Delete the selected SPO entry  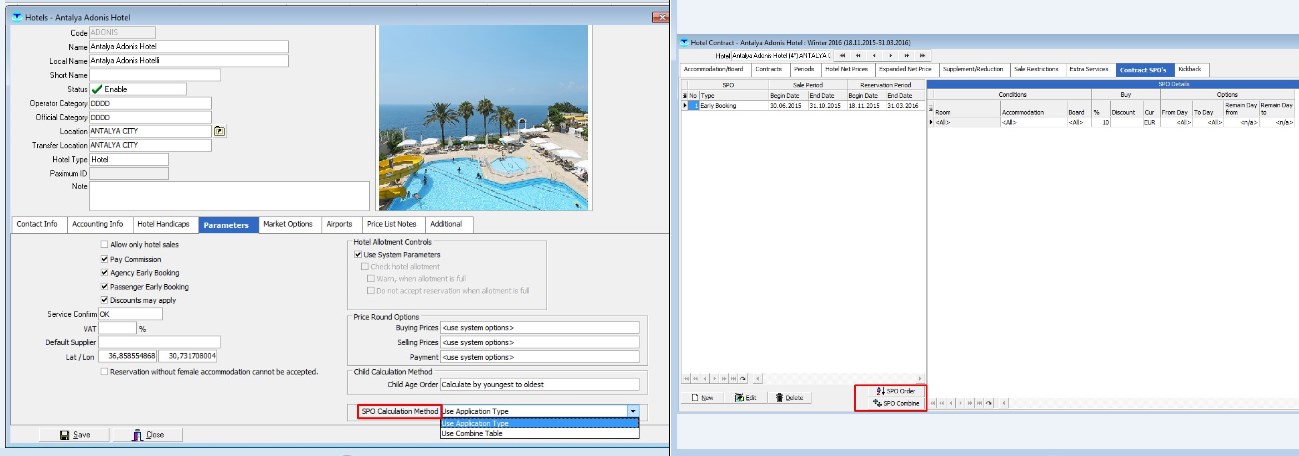(789, 397)
